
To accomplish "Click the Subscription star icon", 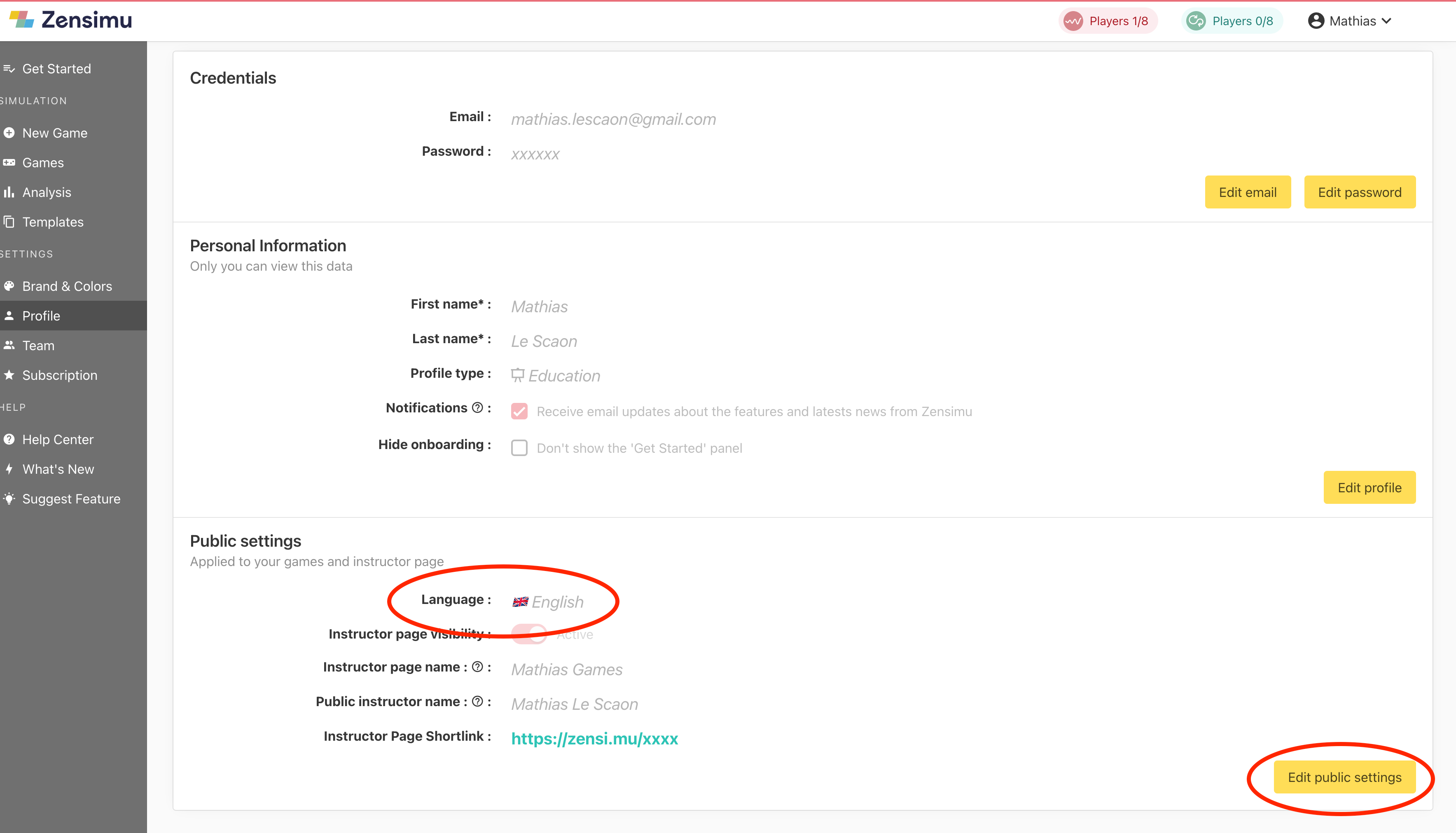I will click(x=9, y=375).
